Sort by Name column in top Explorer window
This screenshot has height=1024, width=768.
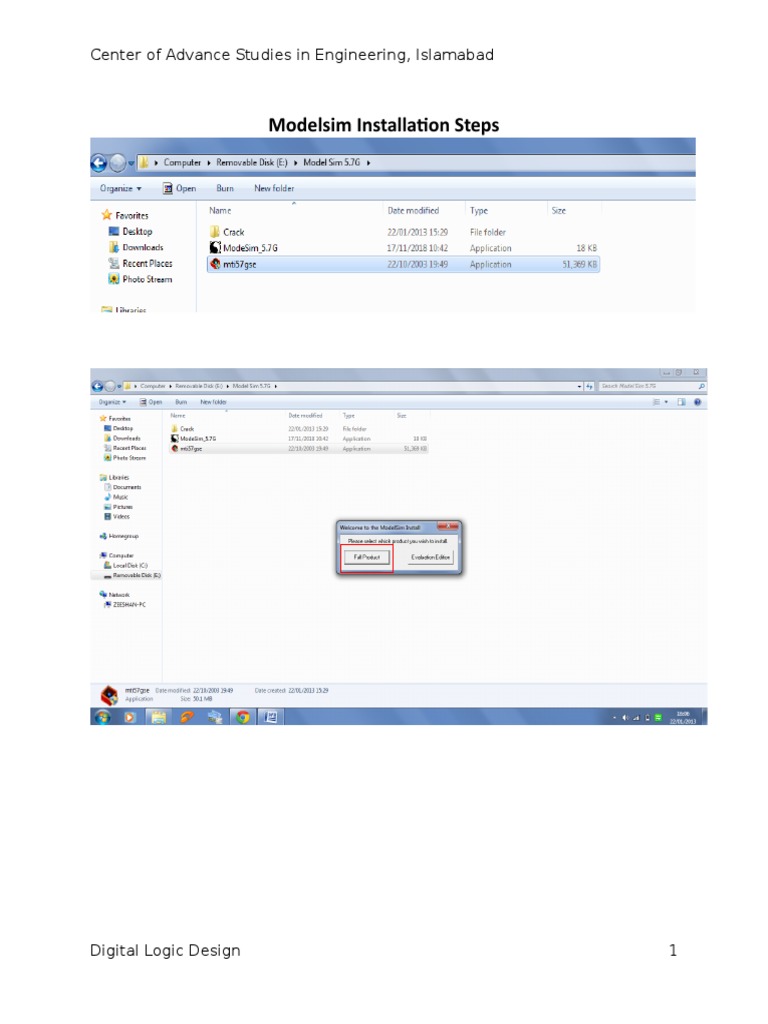click(x=220, y=210)
